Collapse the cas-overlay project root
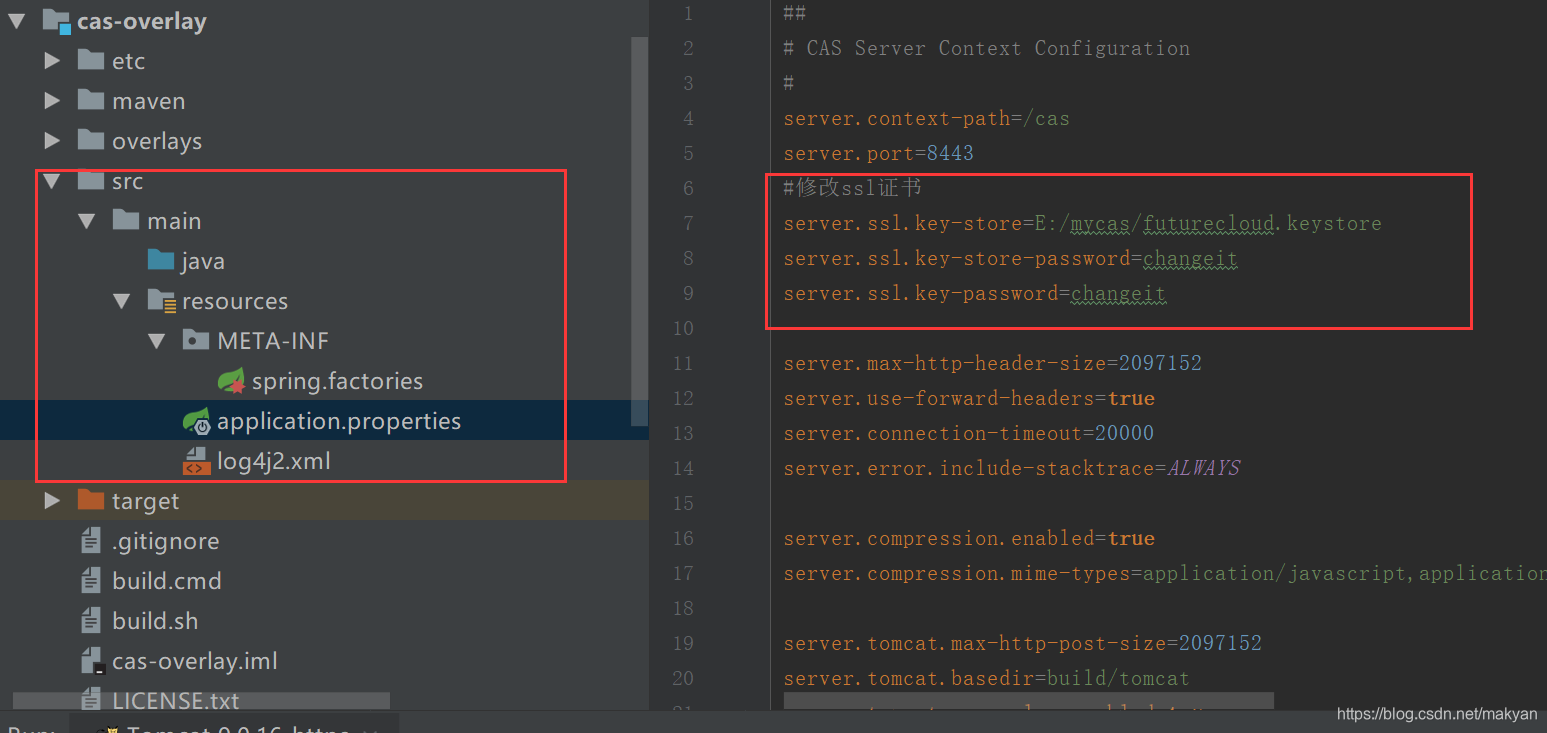Screen dimensions: 1547x733 click(x=17, y=20)
